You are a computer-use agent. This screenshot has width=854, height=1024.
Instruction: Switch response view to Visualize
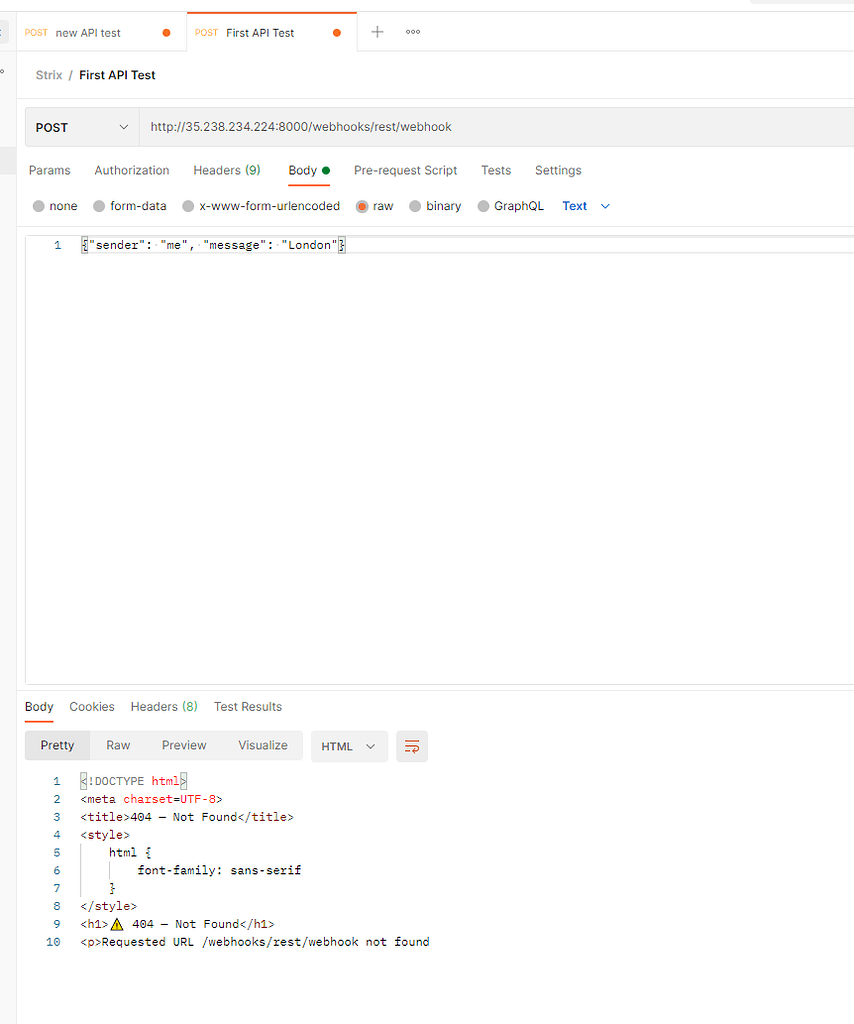[262, 745]
